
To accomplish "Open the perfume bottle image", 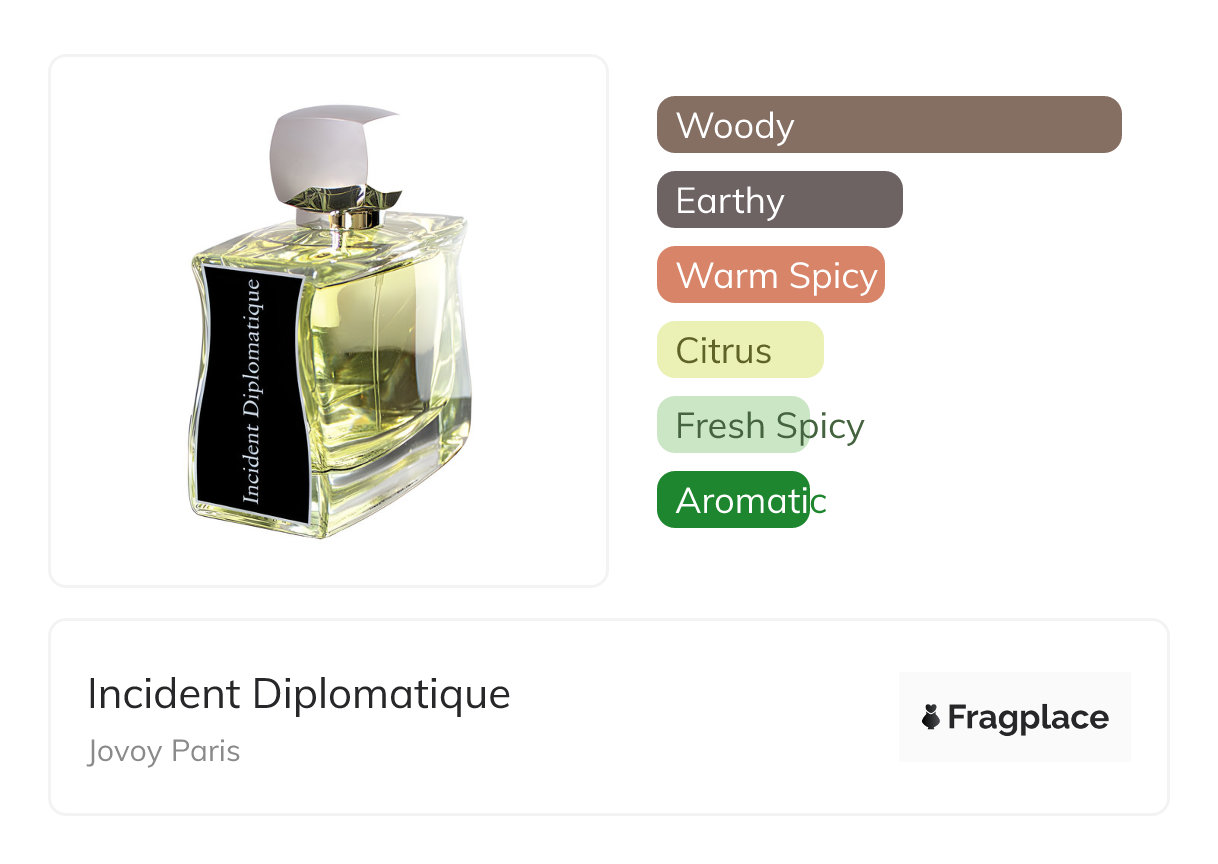I will 329,321.
